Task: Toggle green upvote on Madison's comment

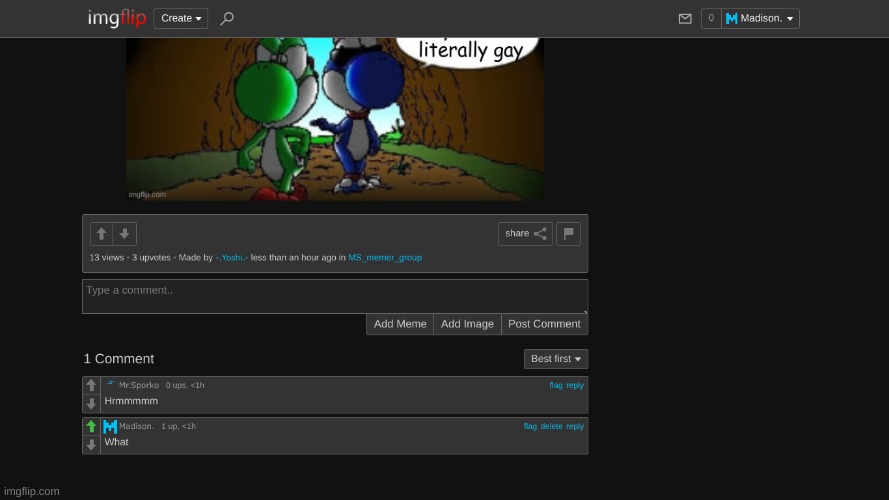Action: [91, 426]
